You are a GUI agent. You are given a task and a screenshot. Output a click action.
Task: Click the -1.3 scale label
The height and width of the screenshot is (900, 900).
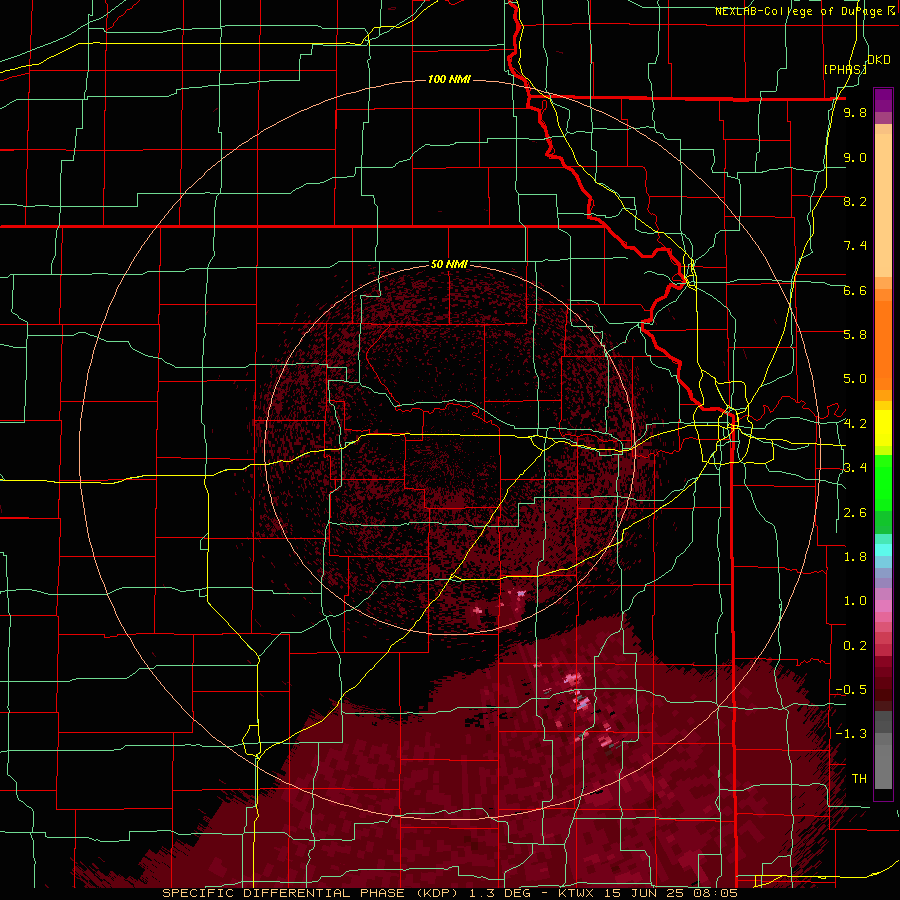point(851,734)
